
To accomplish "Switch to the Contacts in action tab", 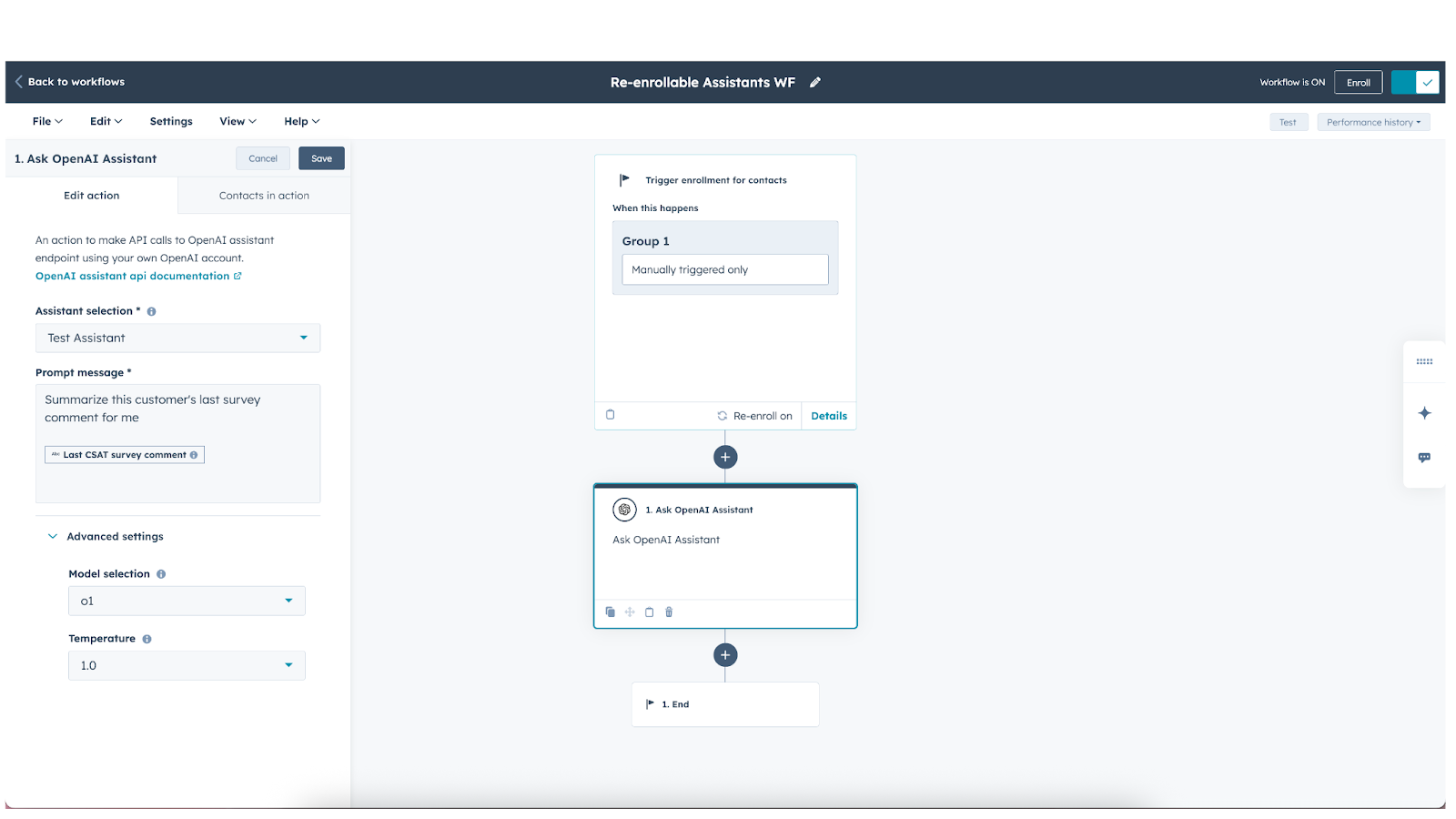I will click(x=264, y=196).
